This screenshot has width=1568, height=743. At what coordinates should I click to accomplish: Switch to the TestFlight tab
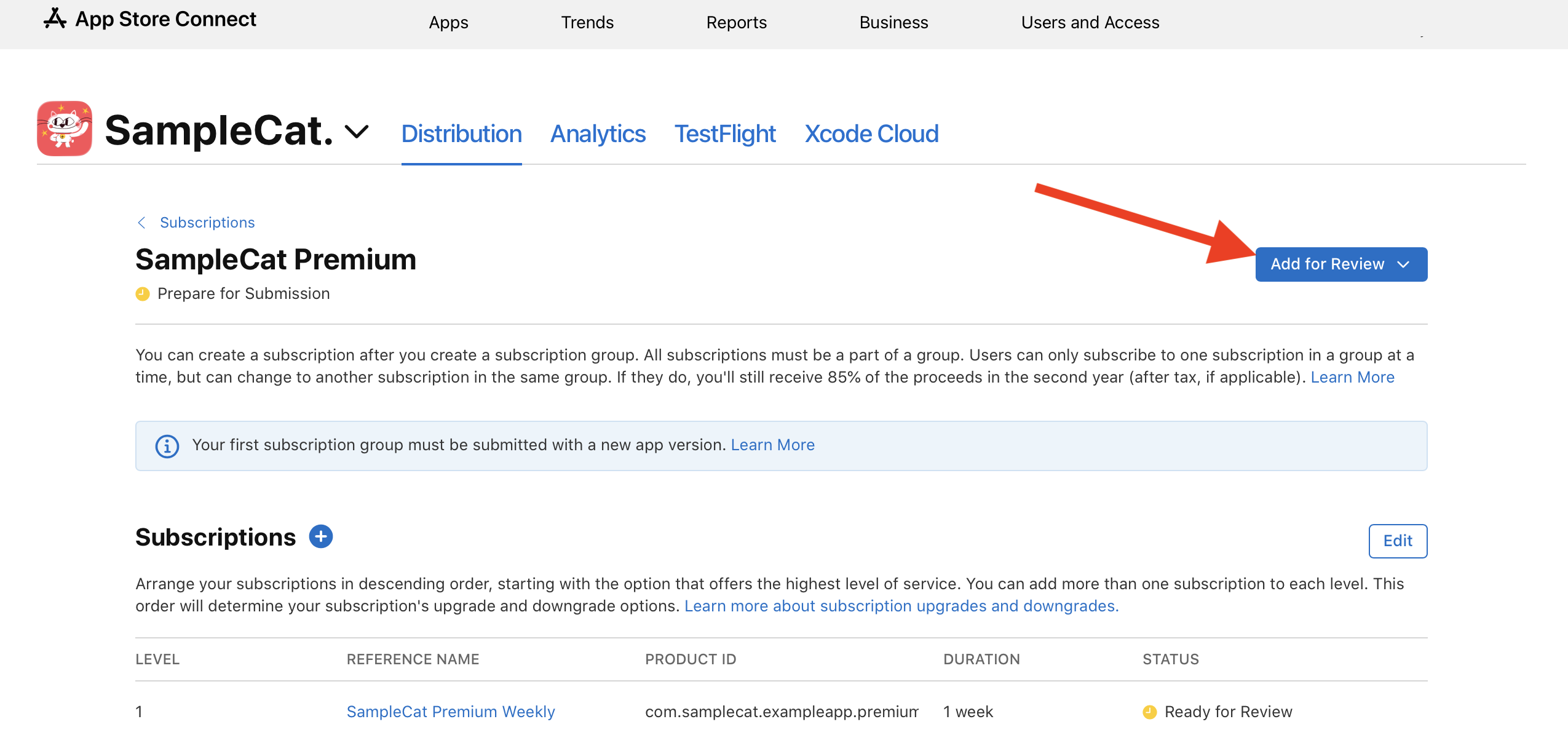(x=725, y=134)
